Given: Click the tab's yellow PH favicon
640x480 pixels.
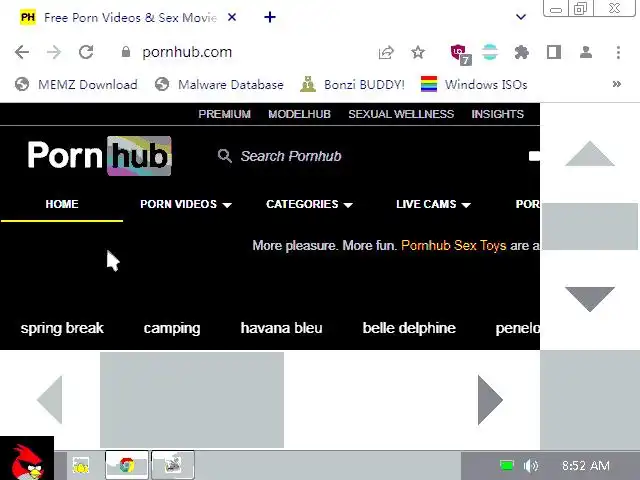Looking at the screenshot, I should pos(28,17).
